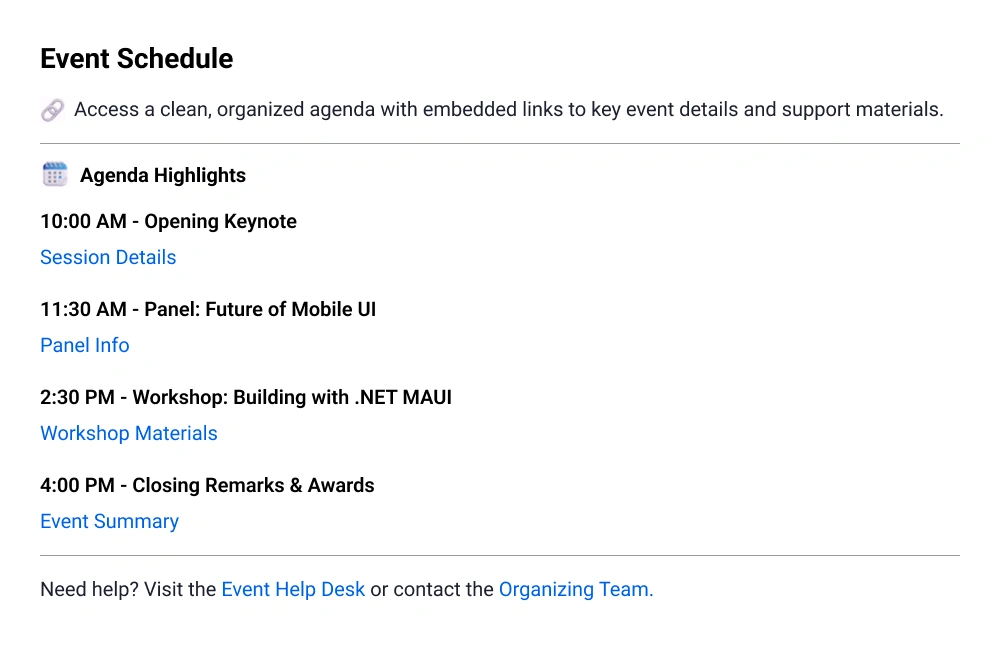1000x648 pixels.
Task: Select the 2:30 PM .NET MAUI workshop title
Action: [x=246, y=397]
